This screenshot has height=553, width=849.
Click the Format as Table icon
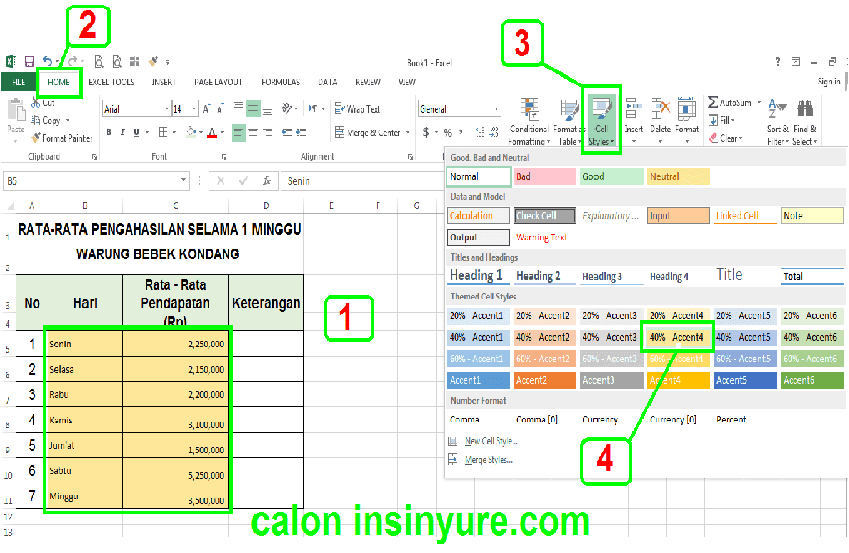click(569, 110)
